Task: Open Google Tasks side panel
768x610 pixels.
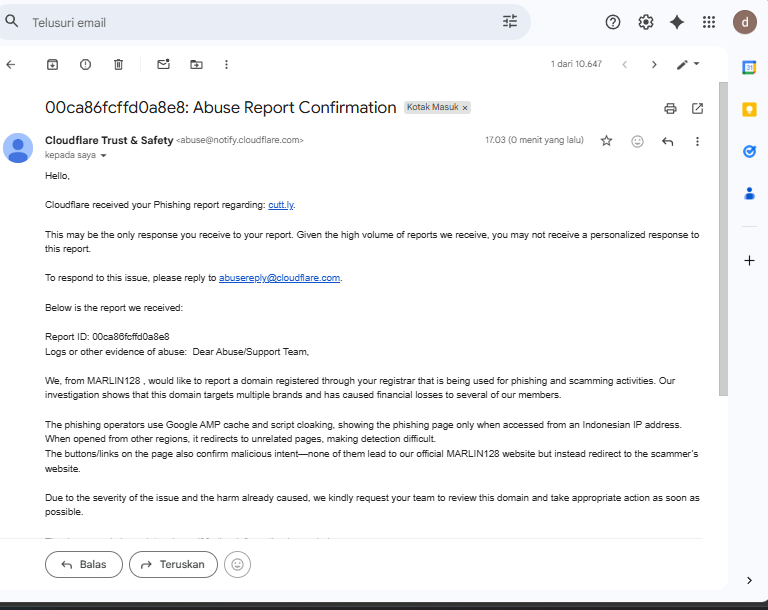Action: (x=749, y=151)
